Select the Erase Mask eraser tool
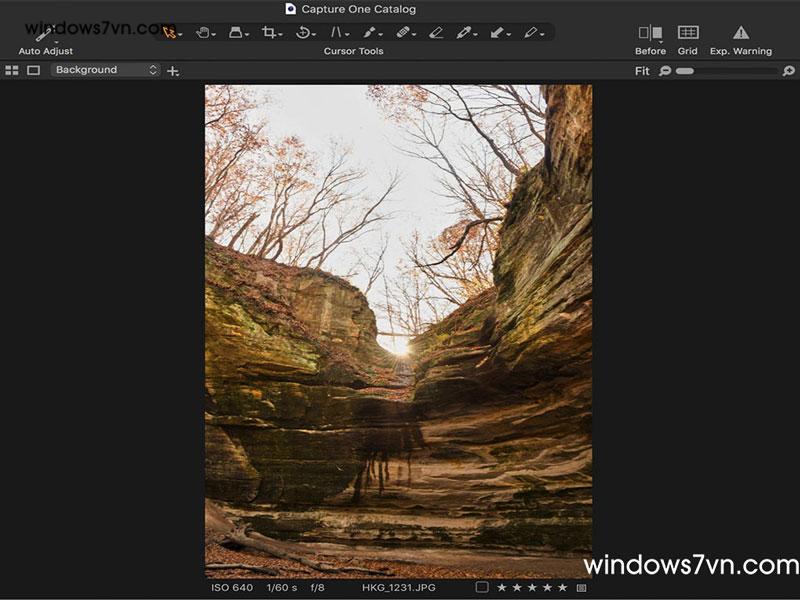This screenshot has width=800, height=600. 436,33
